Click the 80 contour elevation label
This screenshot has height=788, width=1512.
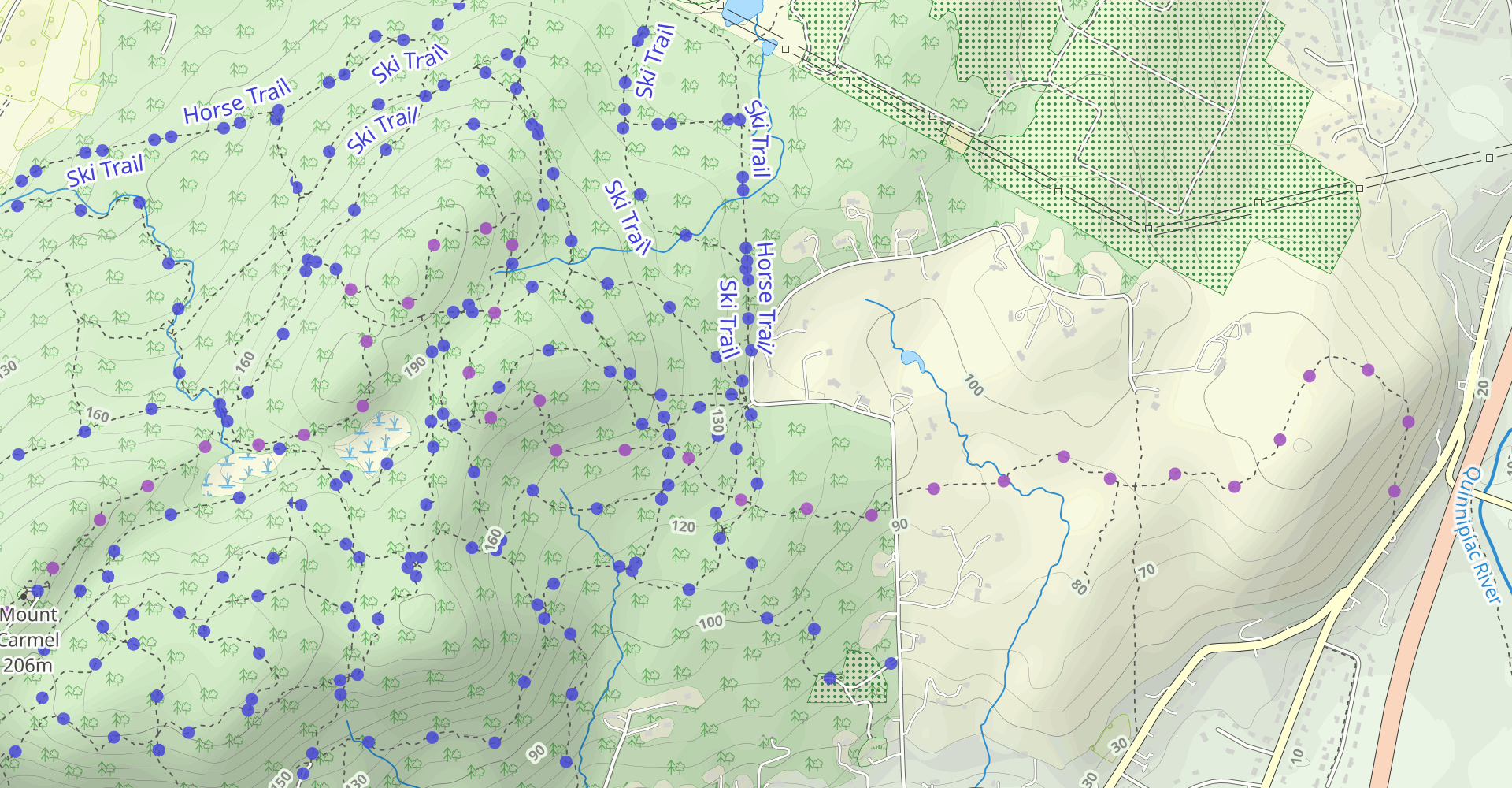coord(1079,587)
